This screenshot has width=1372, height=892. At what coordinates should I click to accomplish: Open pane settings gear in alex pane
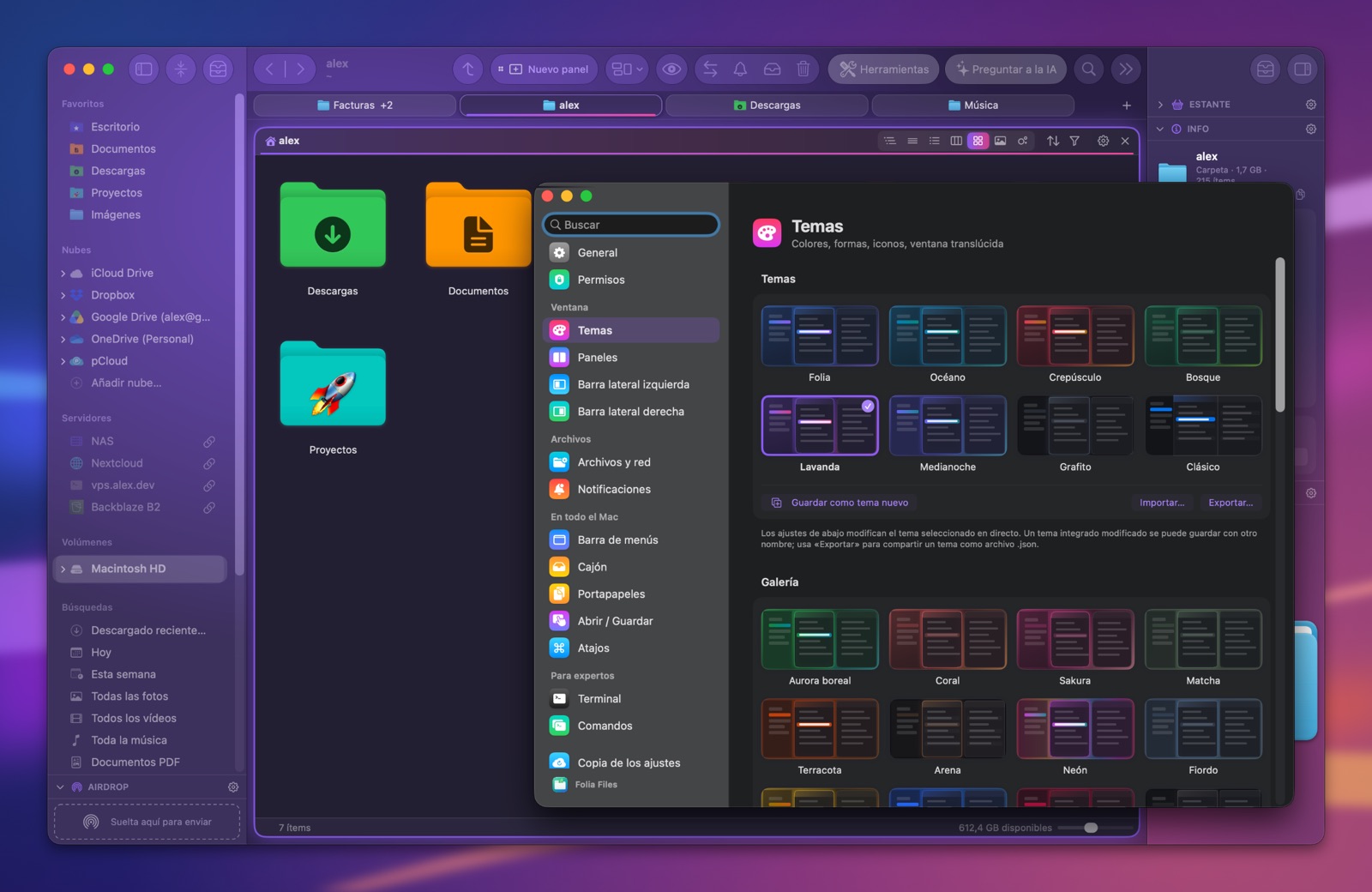click(x=1103, y=141)
